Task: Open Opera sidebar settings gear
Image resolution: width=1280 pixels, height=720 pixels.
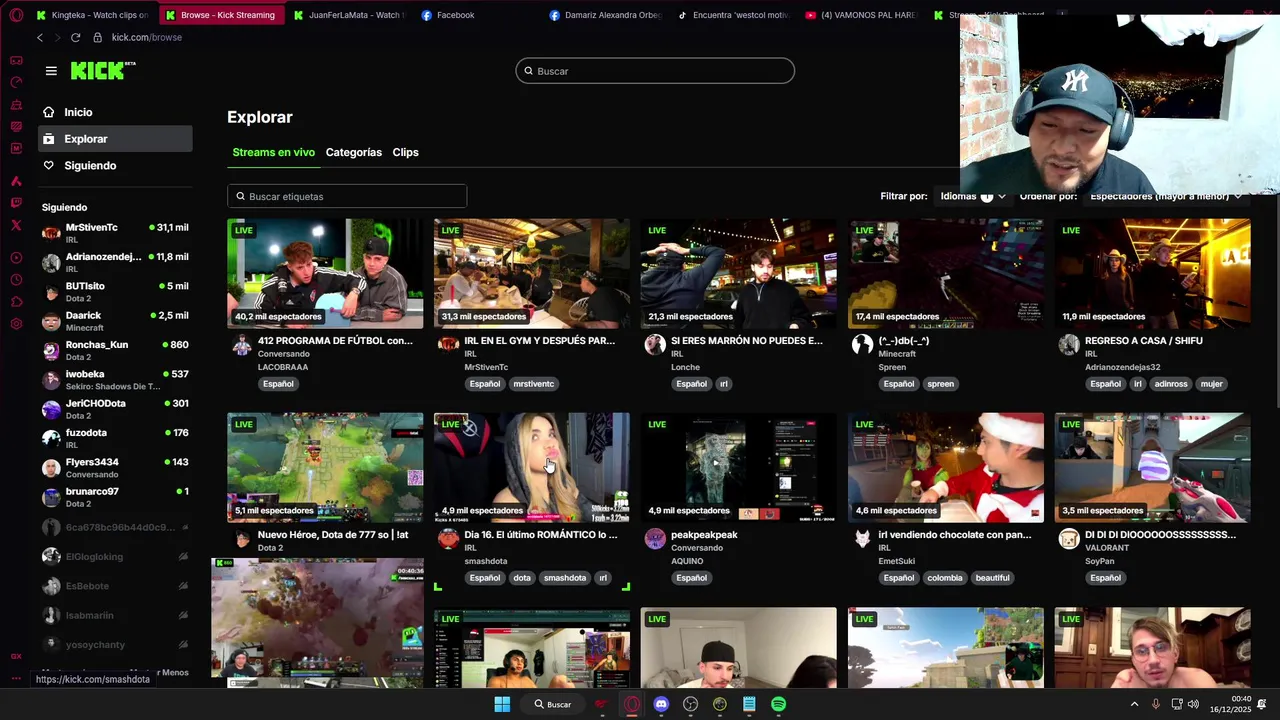Action: coord(16,324)
